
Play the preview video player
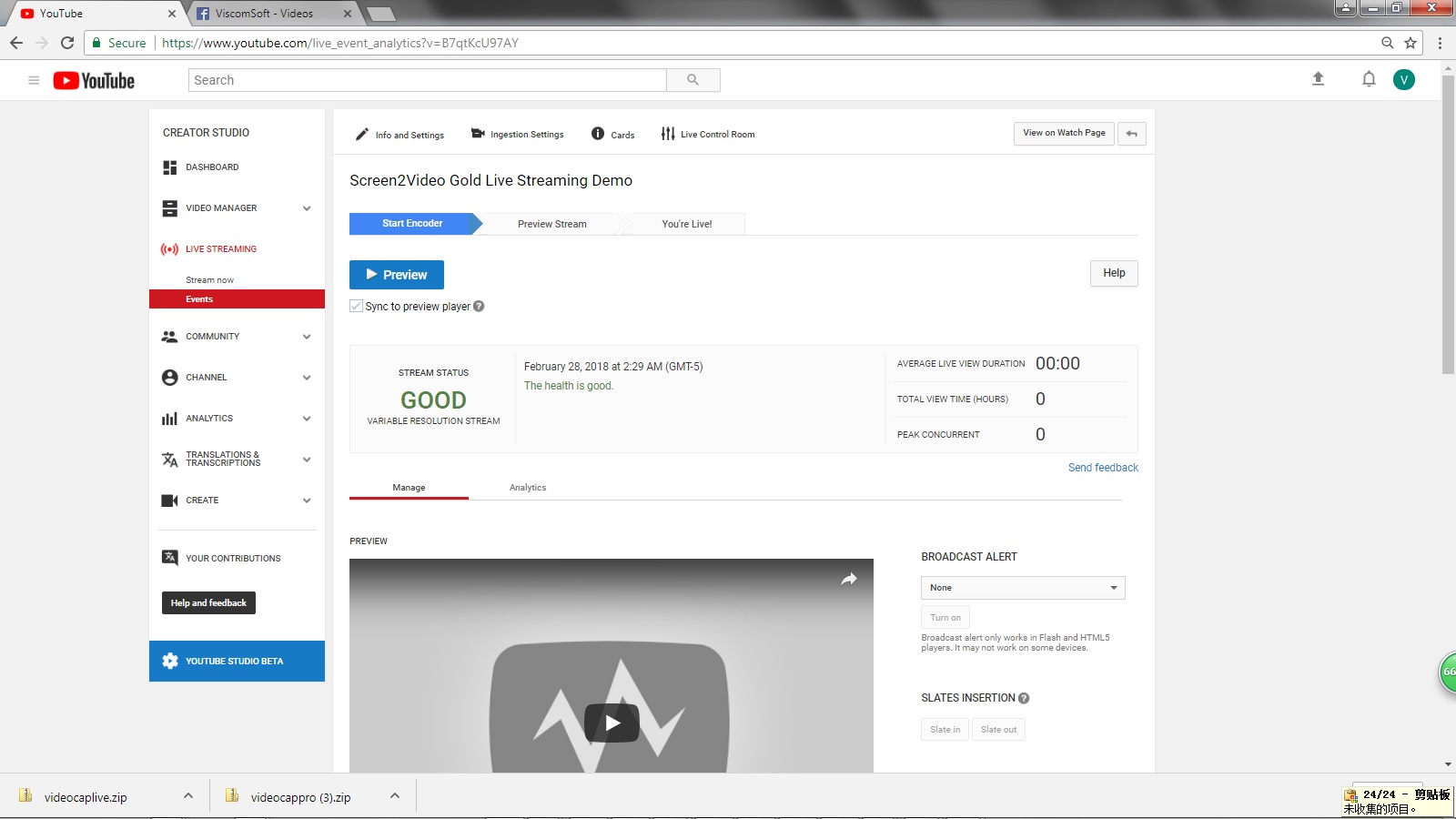tap(612, 723)
